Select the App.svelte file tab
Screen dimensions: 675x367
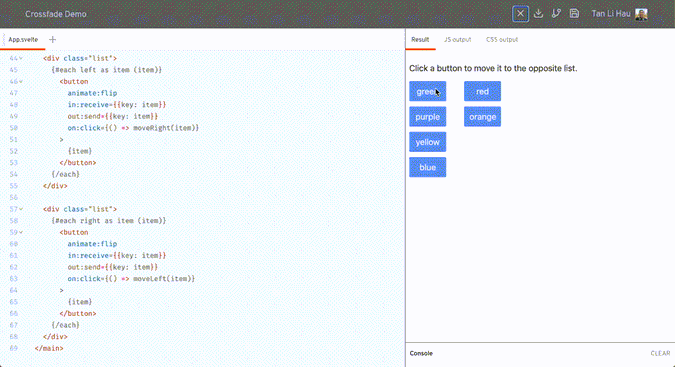coord(23,40)
